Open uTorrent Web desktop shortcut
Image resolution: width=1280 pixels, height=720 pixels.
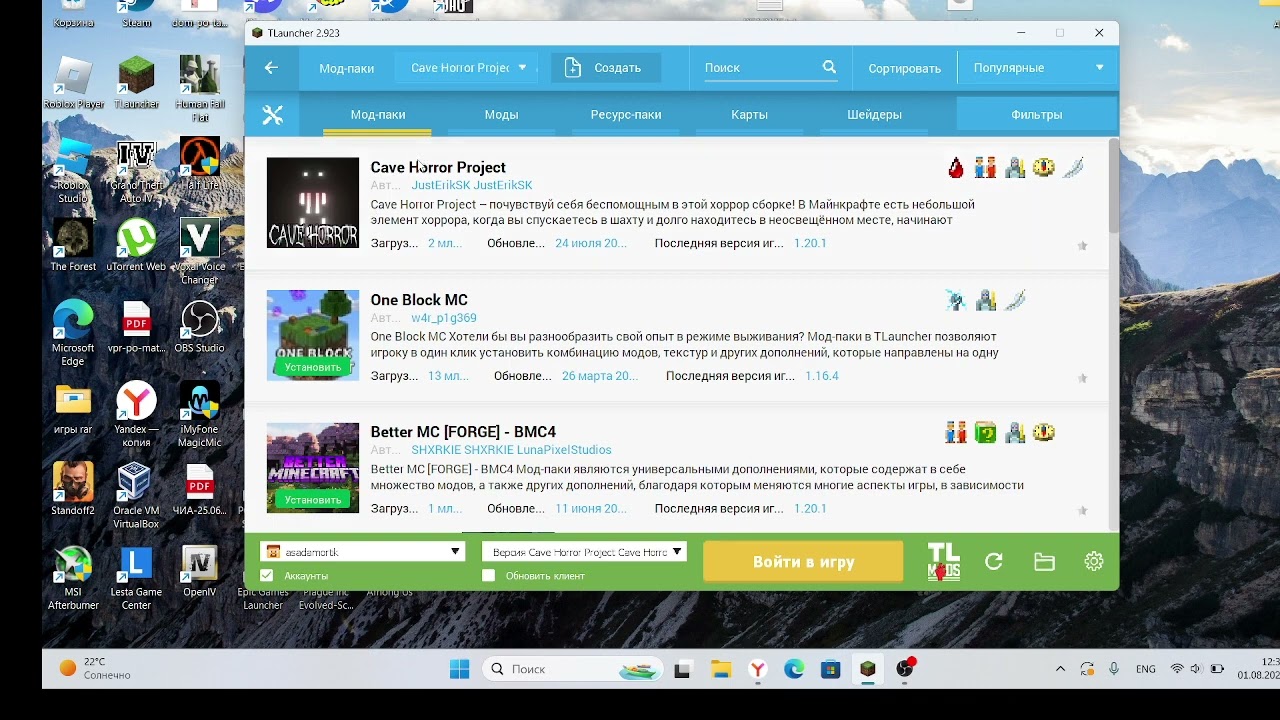136,246
